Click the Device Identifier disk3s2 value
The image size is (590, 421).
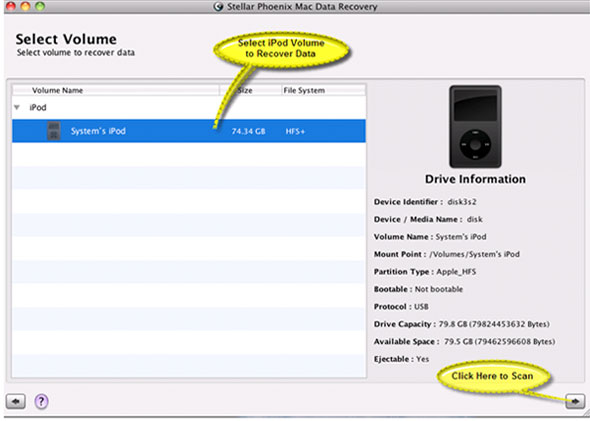(x=462, y=202)
